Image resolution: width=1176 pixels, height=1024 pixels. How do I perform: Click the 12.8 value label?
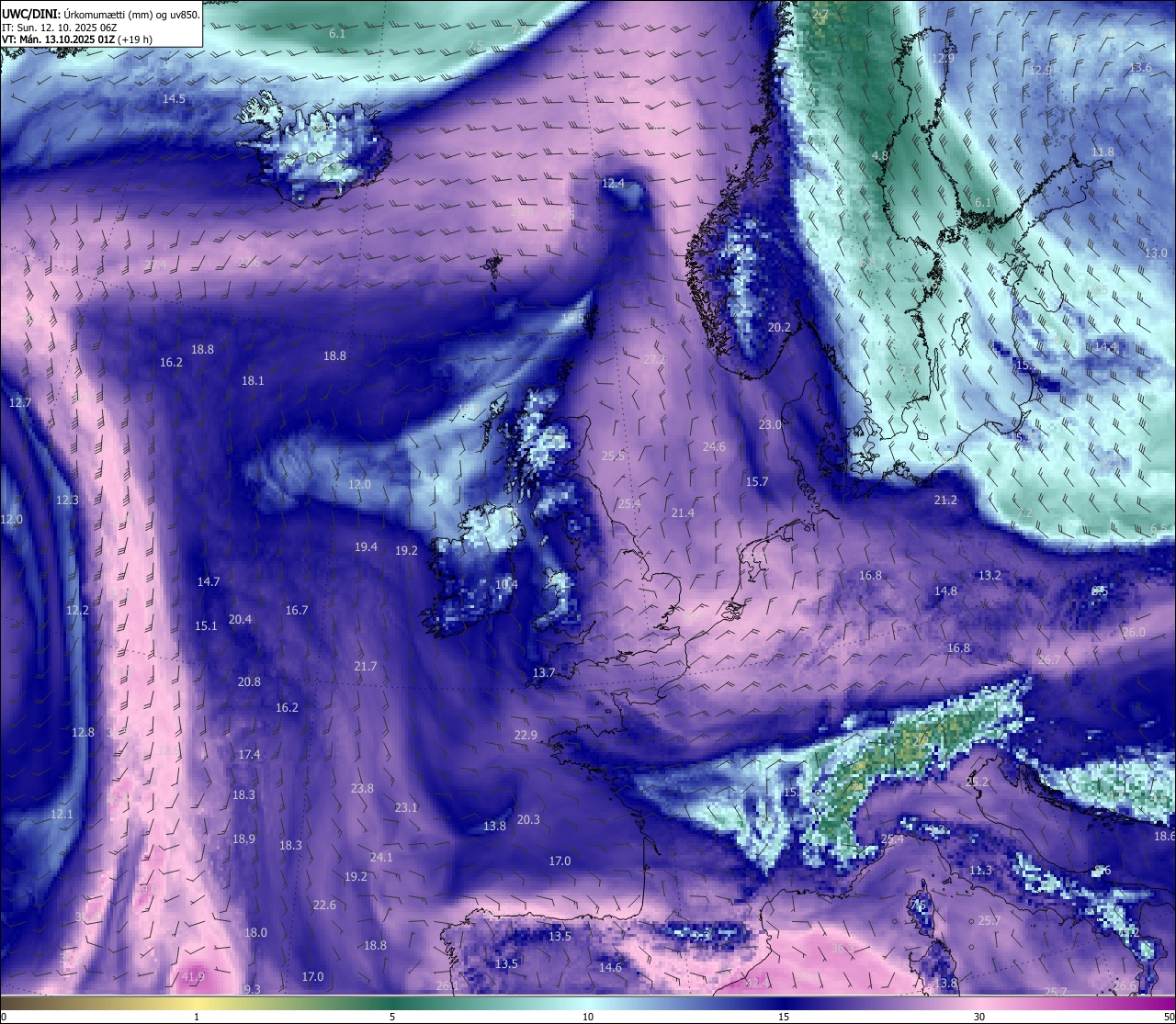(83, 732)
